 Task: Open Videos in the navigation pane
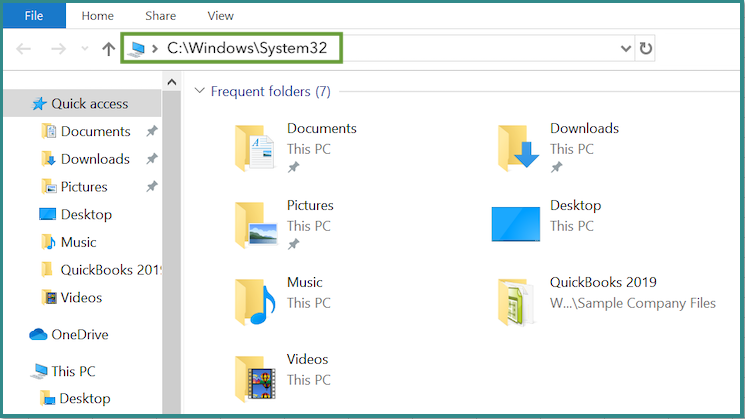81,297
